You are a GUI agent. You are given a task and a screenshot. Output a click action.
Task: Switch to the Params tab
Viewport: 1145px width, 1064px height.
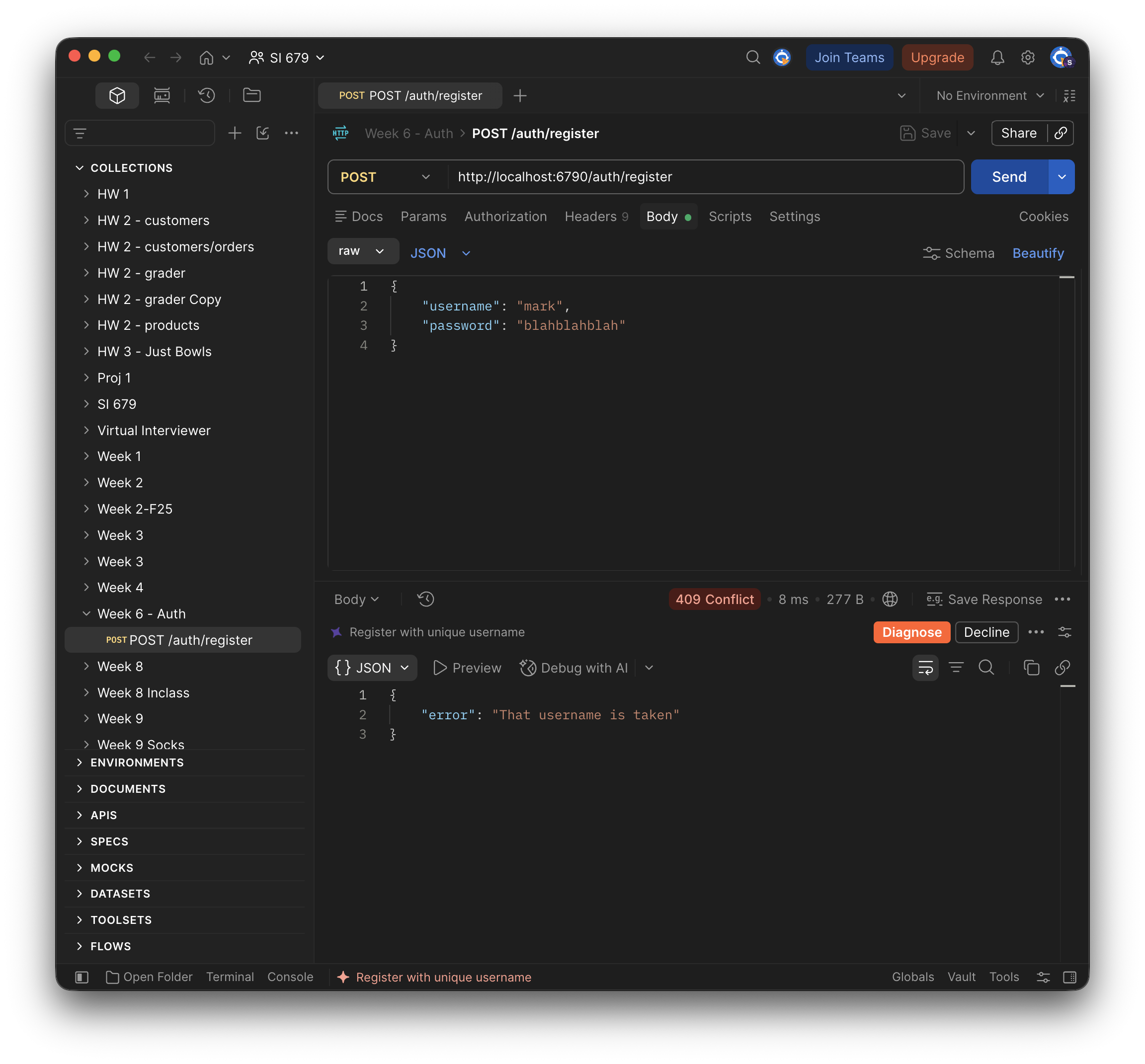[x=423, y=217]
